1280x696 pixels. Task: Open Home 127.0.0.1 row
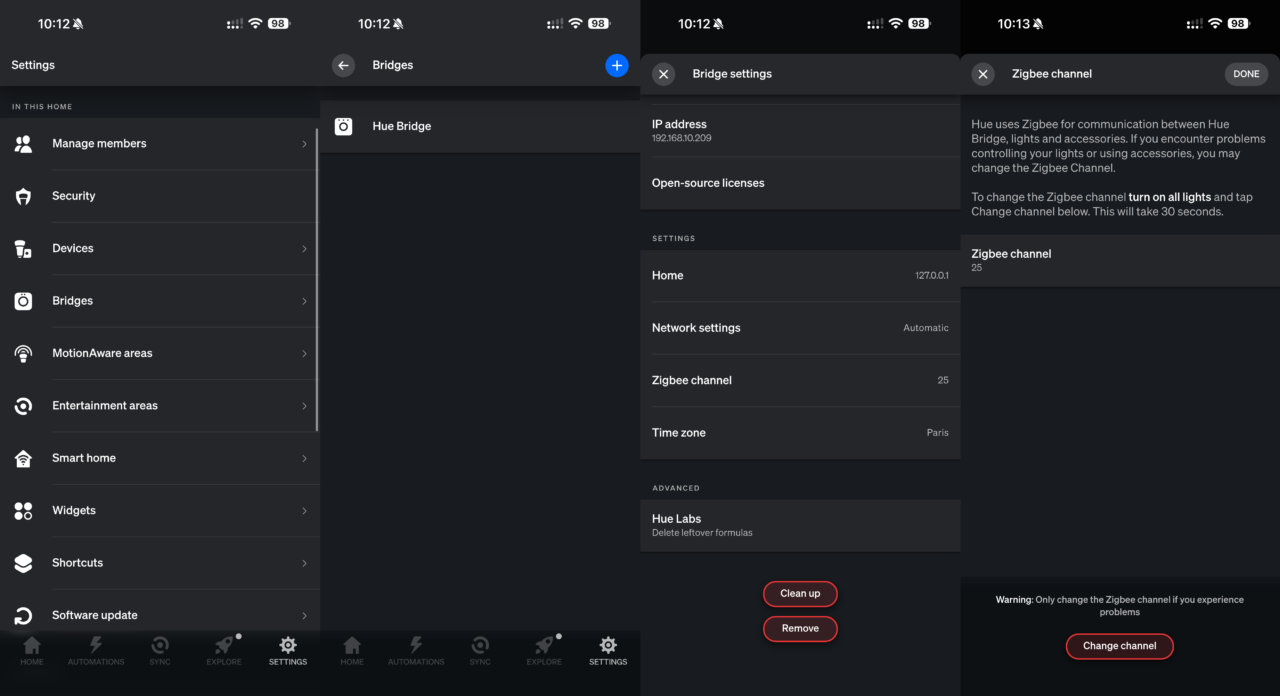[x=800, y=275]
